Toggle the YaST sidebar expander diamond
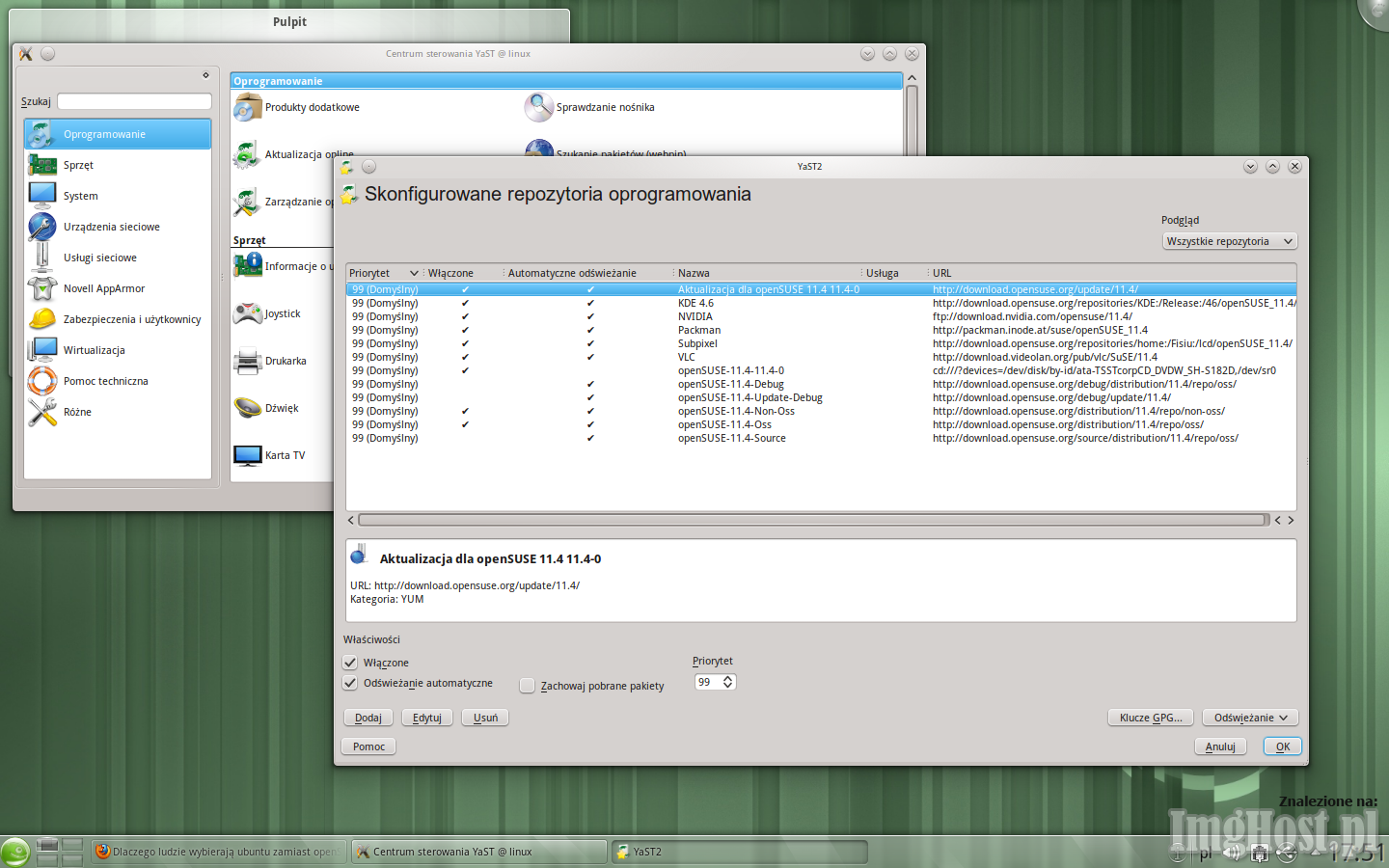 click(x=205, y=75)
